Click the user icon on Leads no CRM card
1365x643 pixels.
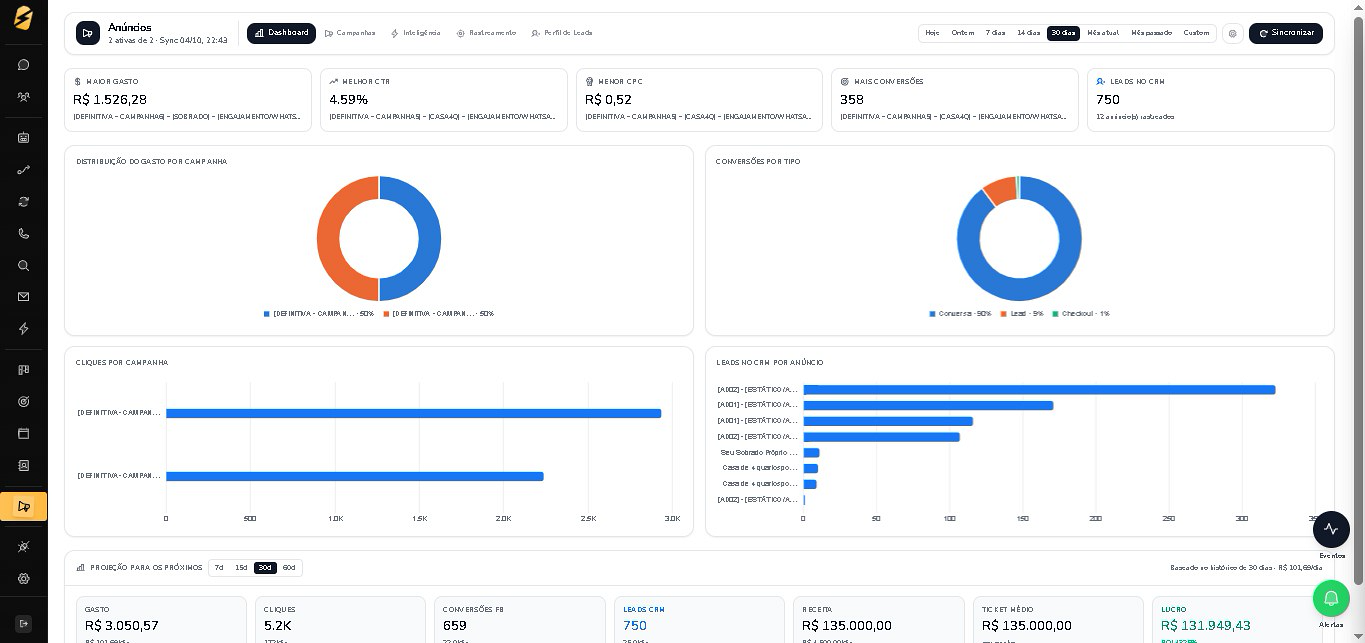pos(1101,82)
